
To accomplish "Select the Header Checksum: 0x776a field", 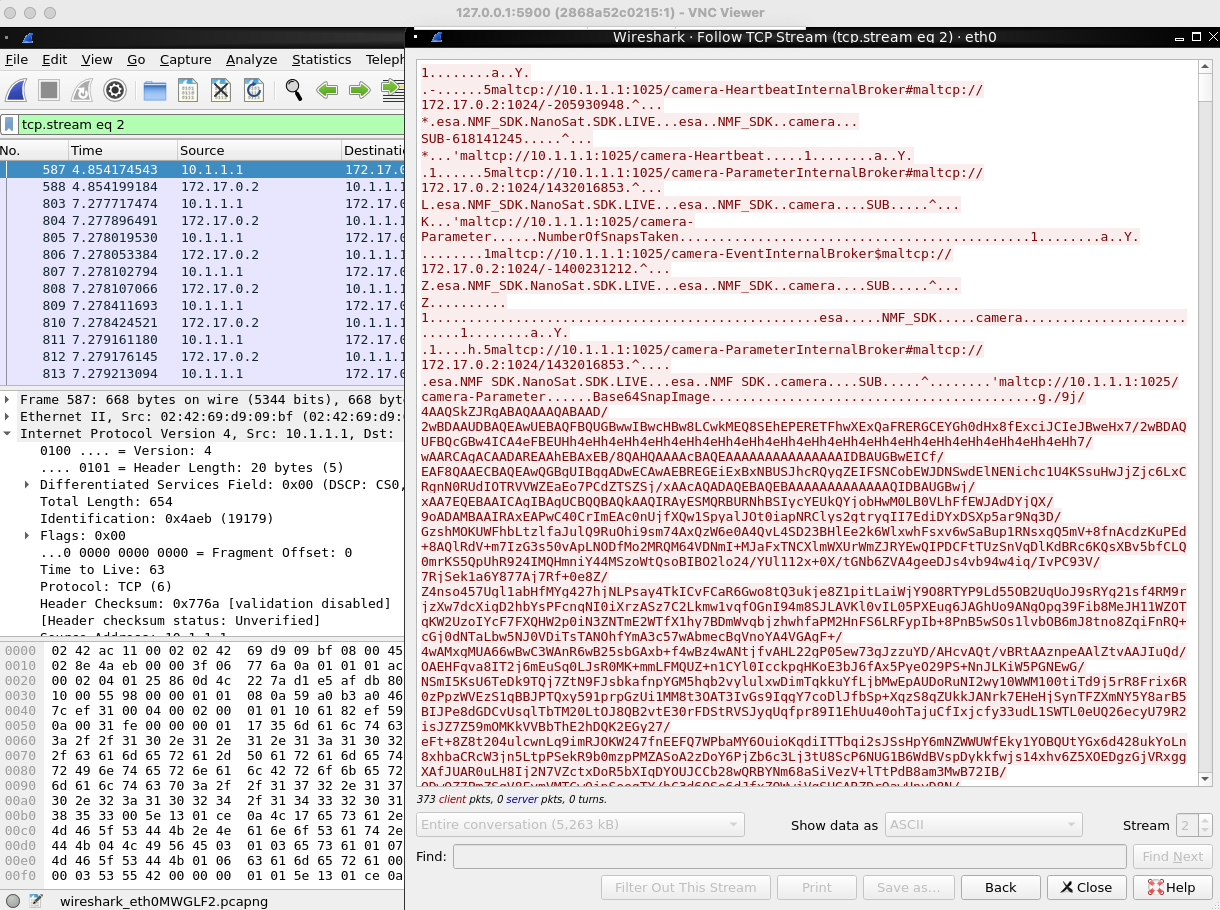I will pos(215,603).
